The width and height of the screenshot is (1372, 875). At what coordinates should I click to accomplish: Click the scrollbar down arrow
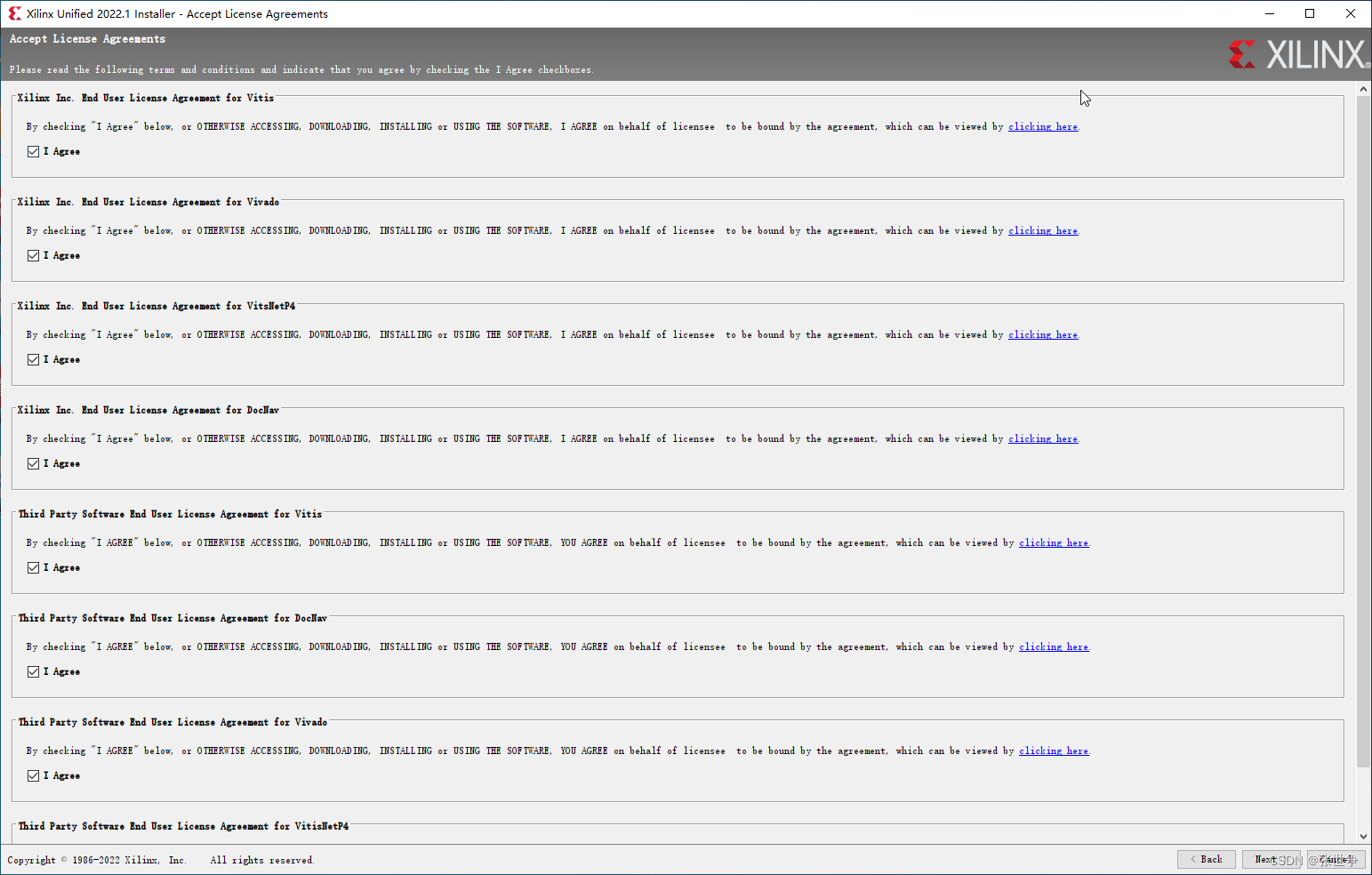[x=1363, y=837]
